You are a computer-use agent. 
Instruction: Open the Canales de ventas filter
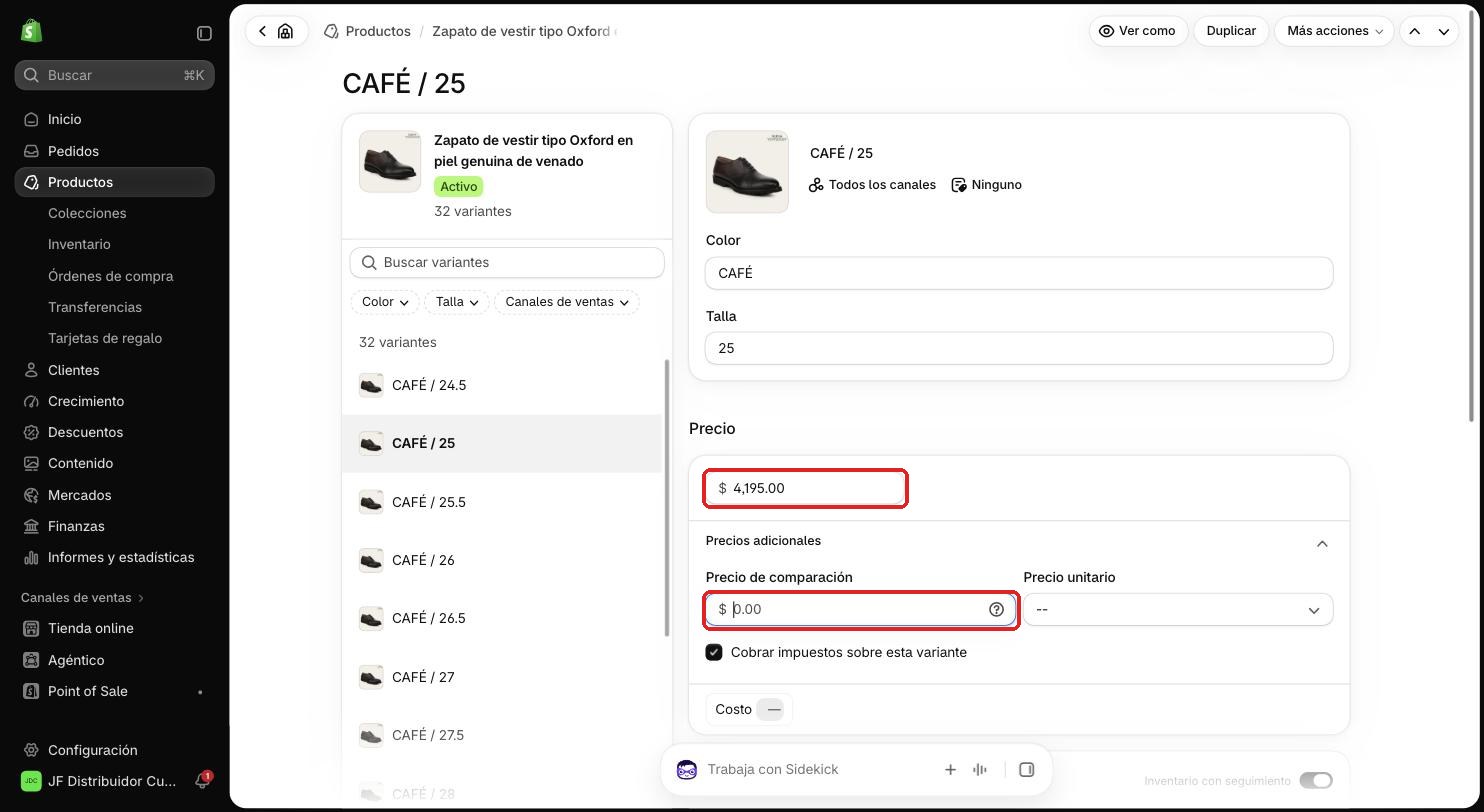567,302
